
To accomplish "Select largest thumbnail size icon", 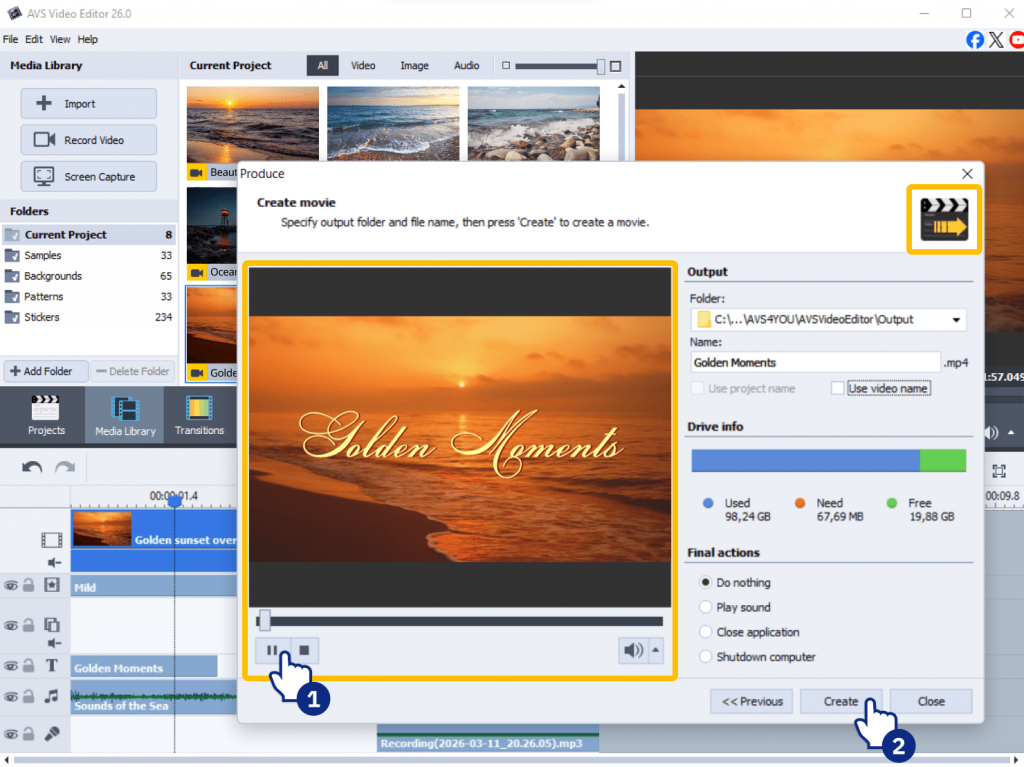I will pyautogui.click(x=615, y=66).
